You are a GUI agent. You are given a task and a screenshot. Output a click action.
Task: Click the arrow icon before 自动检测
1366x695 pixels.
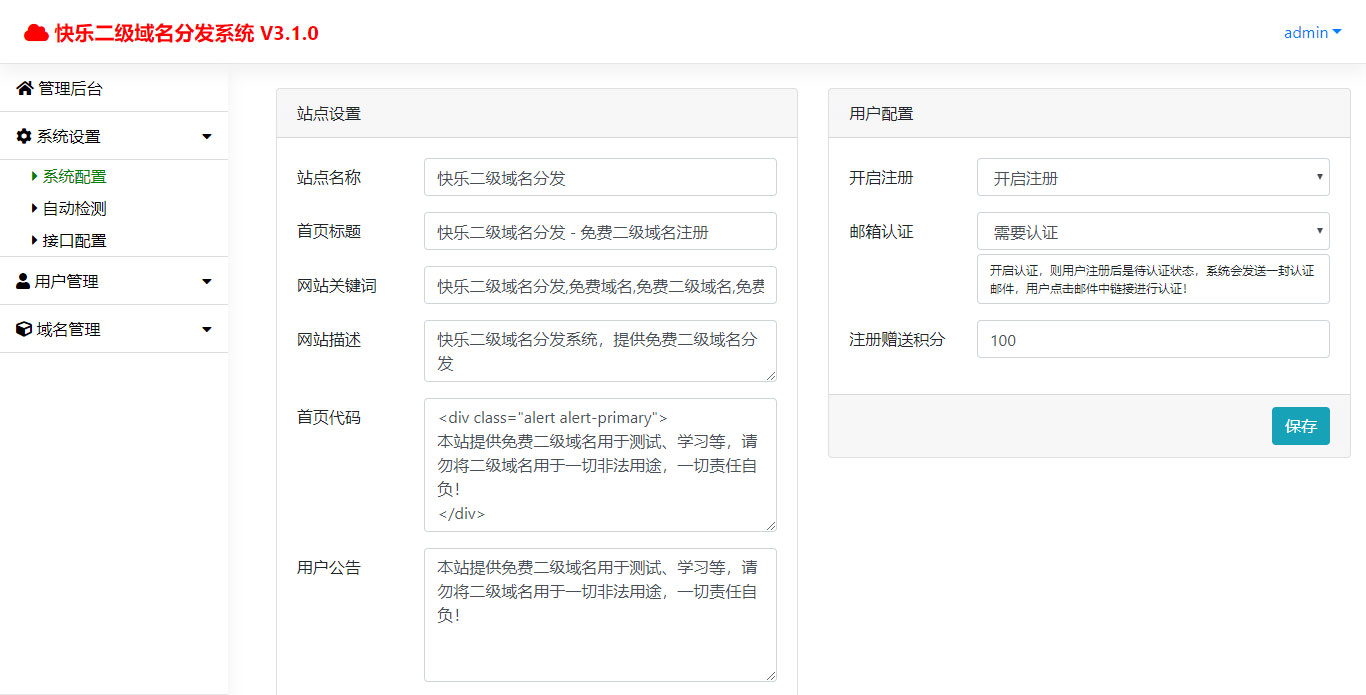point(33,208)
